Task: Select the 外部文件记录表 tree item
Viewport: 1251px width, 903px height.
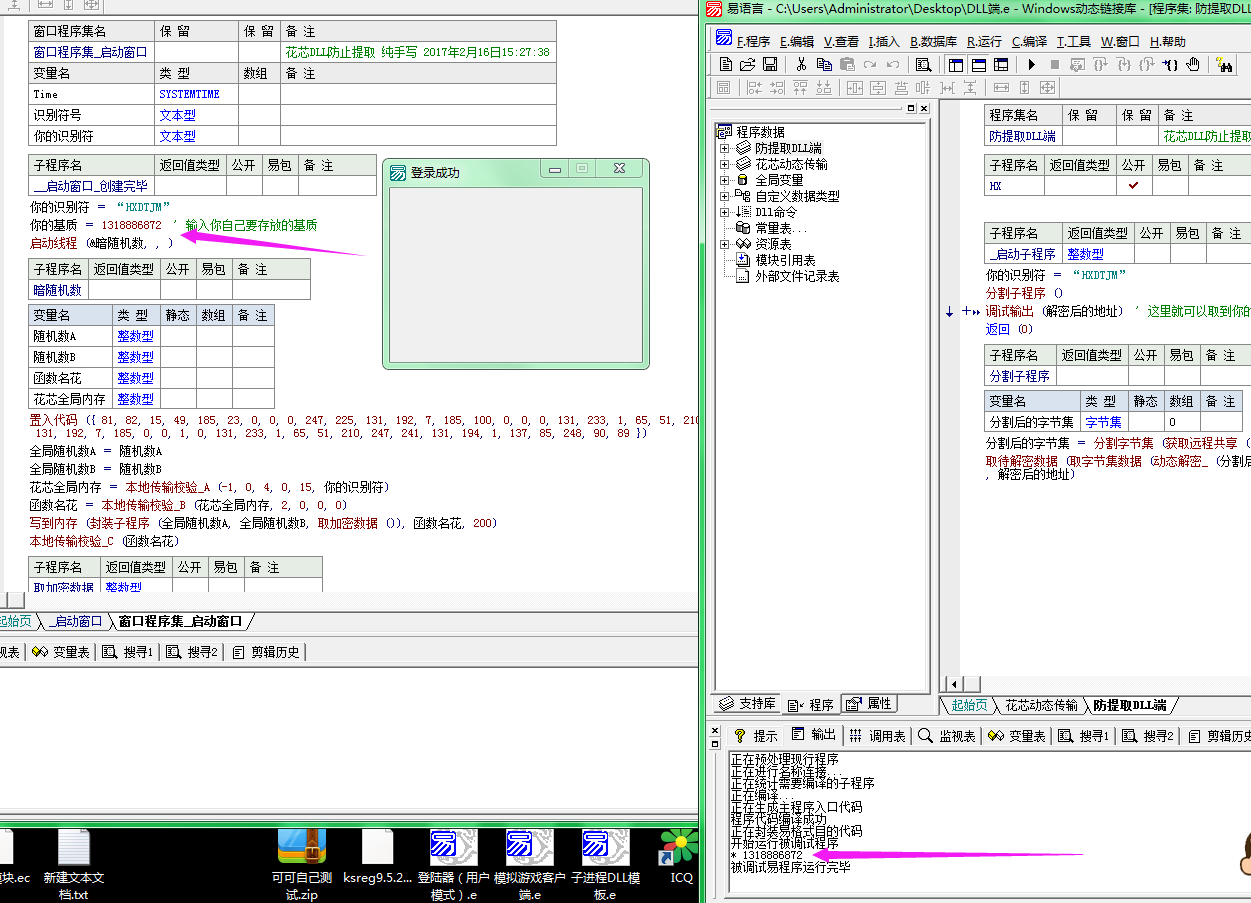Action: [x=797, y=276]
